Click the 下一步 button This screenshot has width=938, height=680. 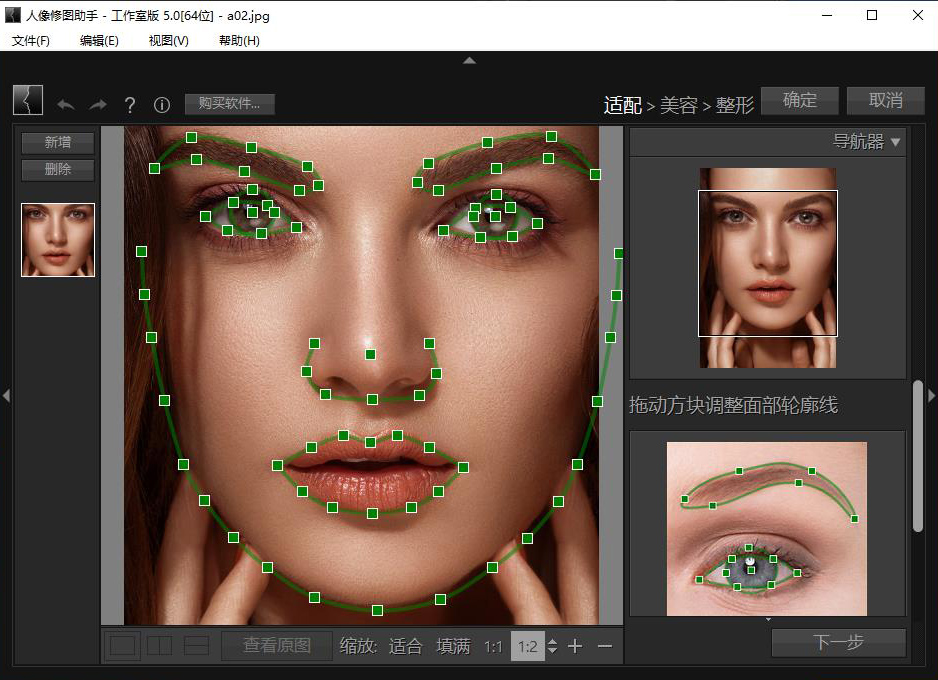(x=838, y=642)
